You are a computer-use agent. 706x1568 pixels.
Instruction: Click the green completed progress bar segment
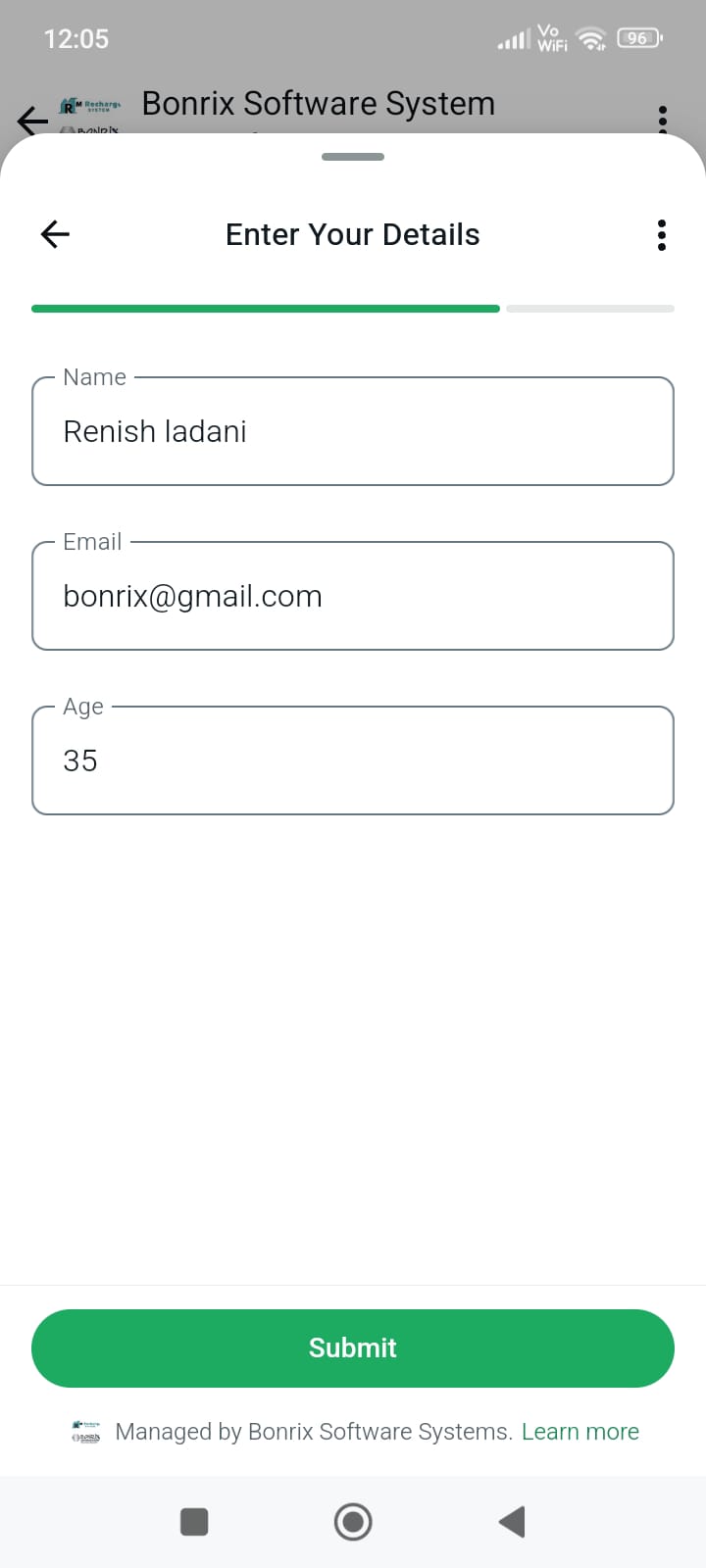point(265,309)
